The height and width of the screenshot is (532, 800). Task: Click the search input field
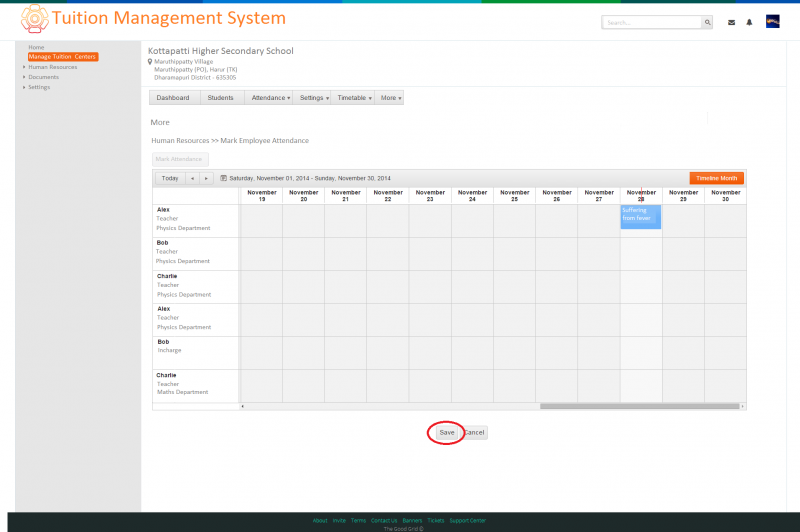pyautogui.click(x=652, y=22)
